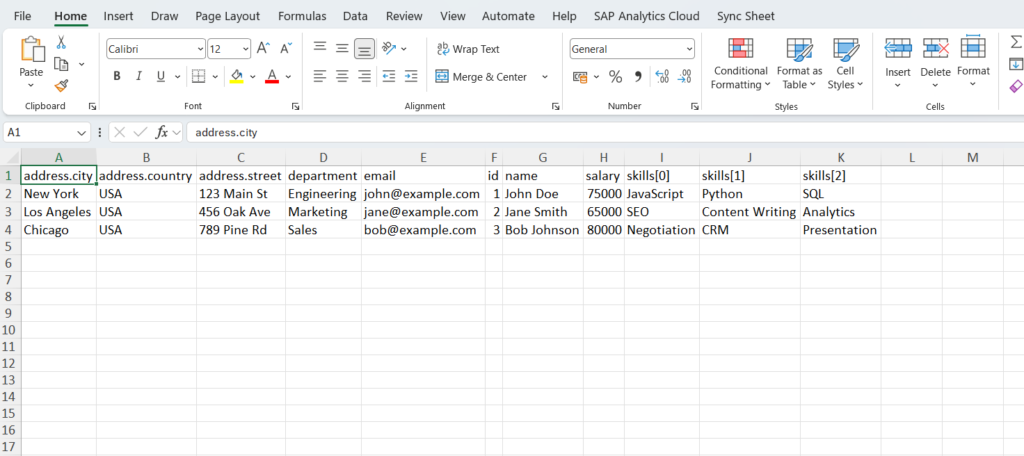Toggle Underline formatting

tap(160, 76)
